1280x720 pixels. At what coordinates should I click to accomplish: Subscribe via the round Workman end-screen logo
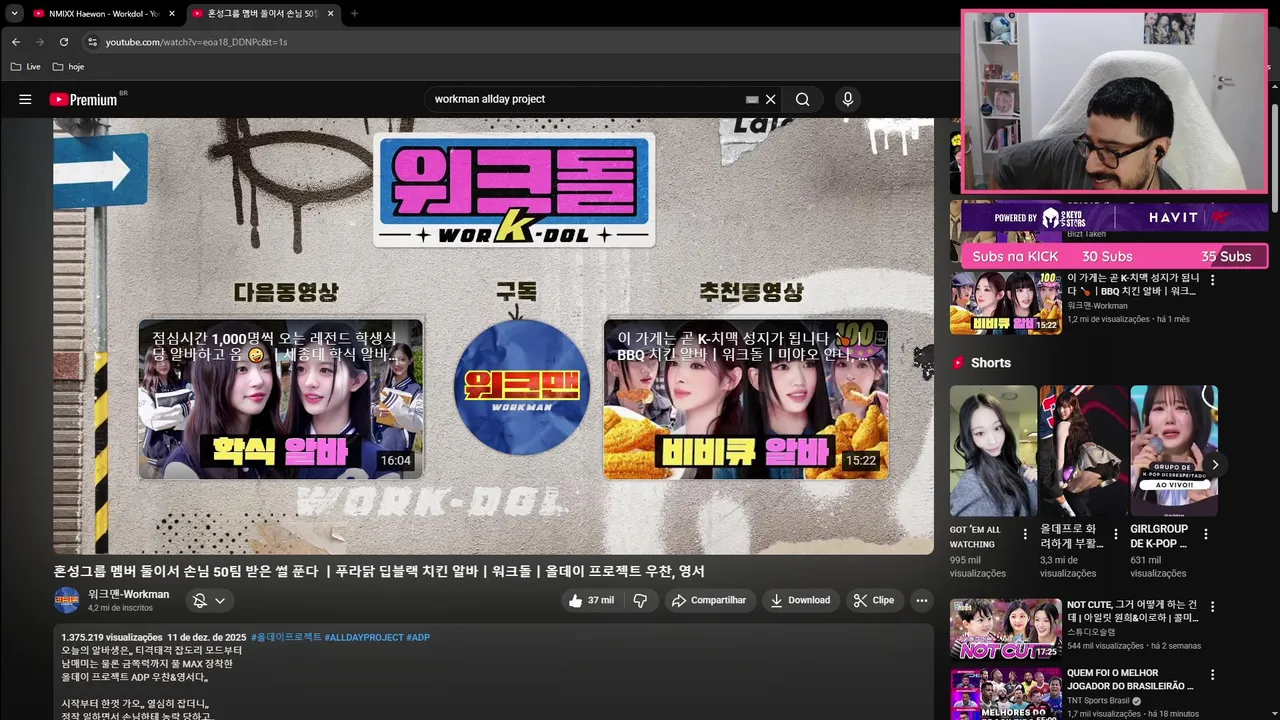click(522, 387)
